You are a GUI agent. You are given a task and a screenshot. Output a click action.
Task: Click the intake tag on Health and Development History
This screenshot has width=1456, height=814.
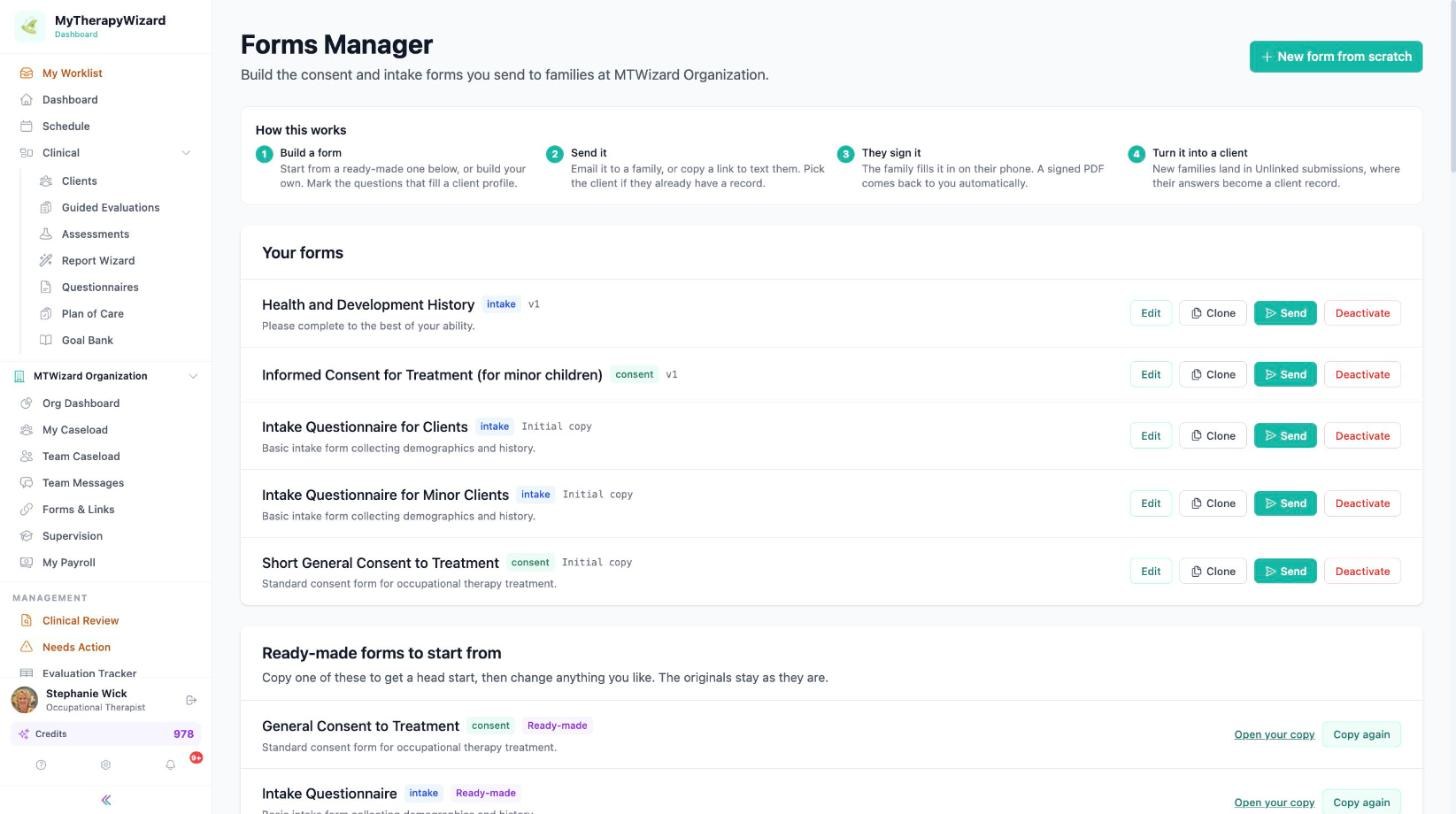pos(501,304)
